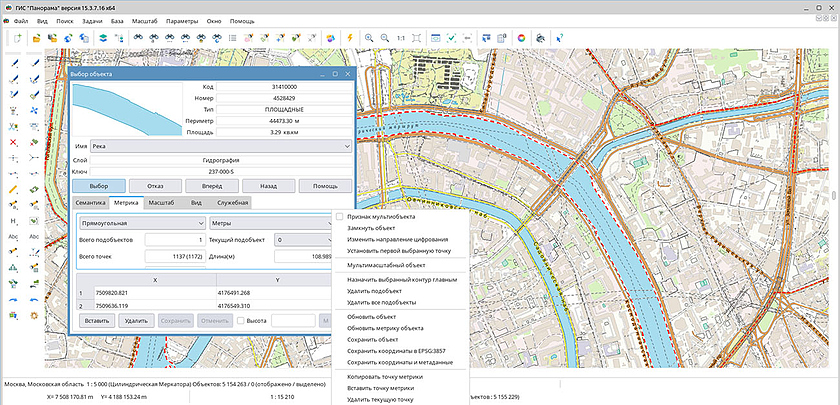
Task: Switch to the Семантика tab
Action: (x=90, y=202)
